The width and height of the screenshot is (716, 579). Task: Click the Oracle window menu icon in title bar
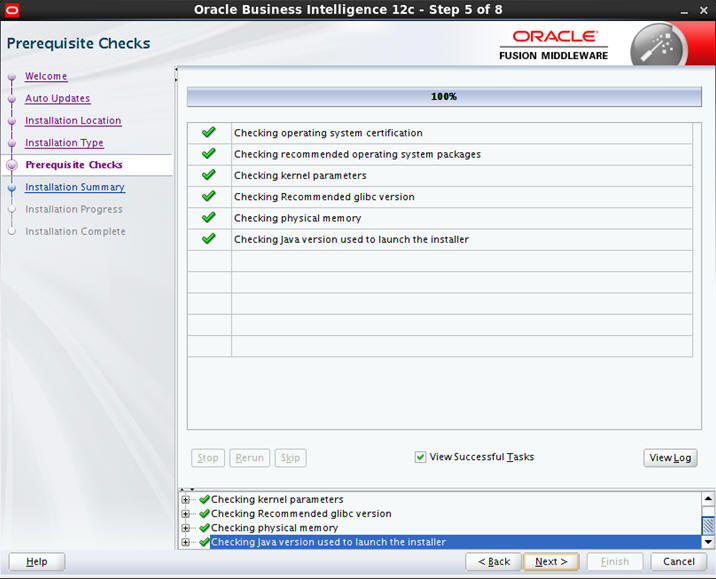point(11,10)
